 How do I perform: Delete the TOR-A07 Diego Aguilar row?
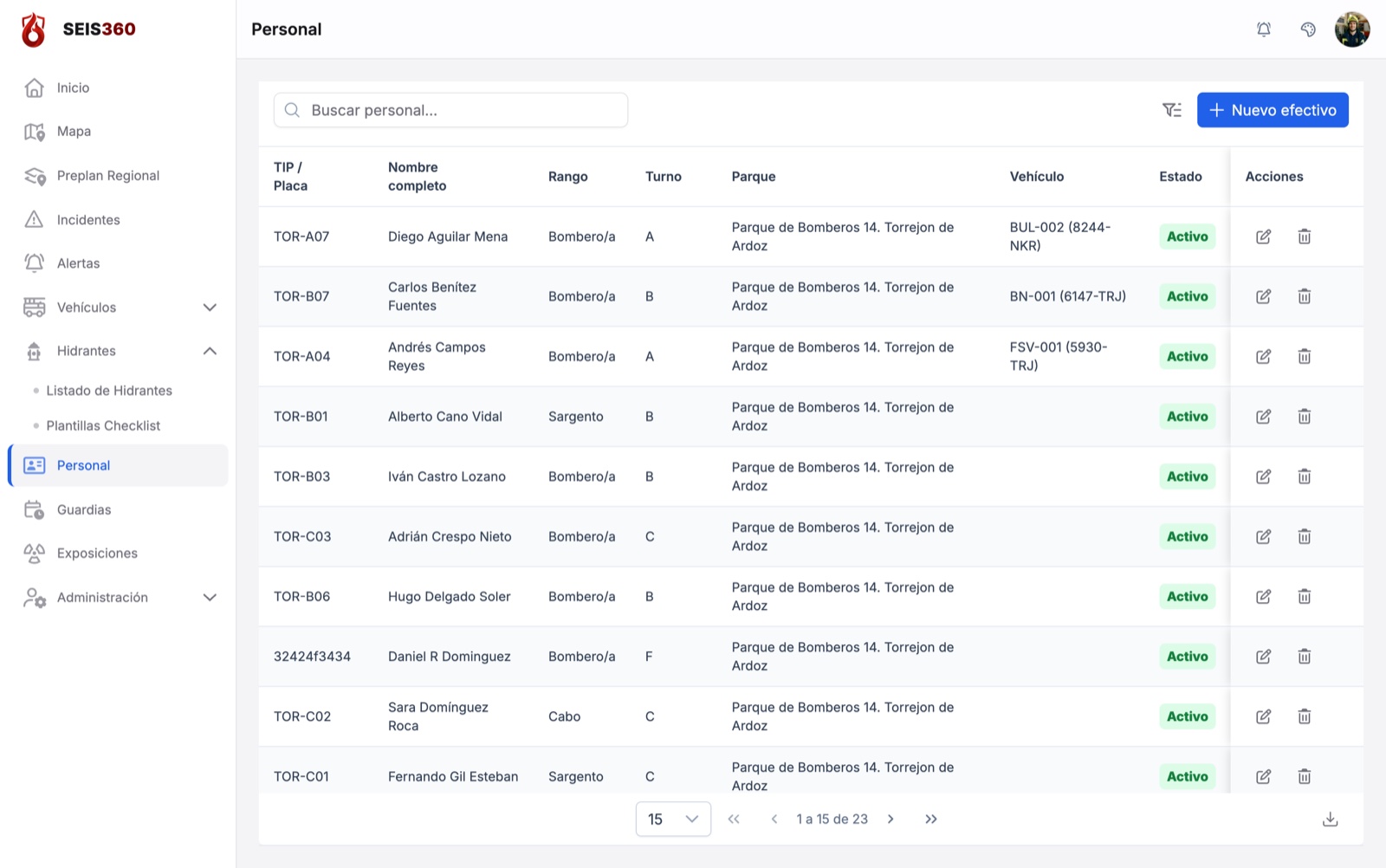(1304, 236)
